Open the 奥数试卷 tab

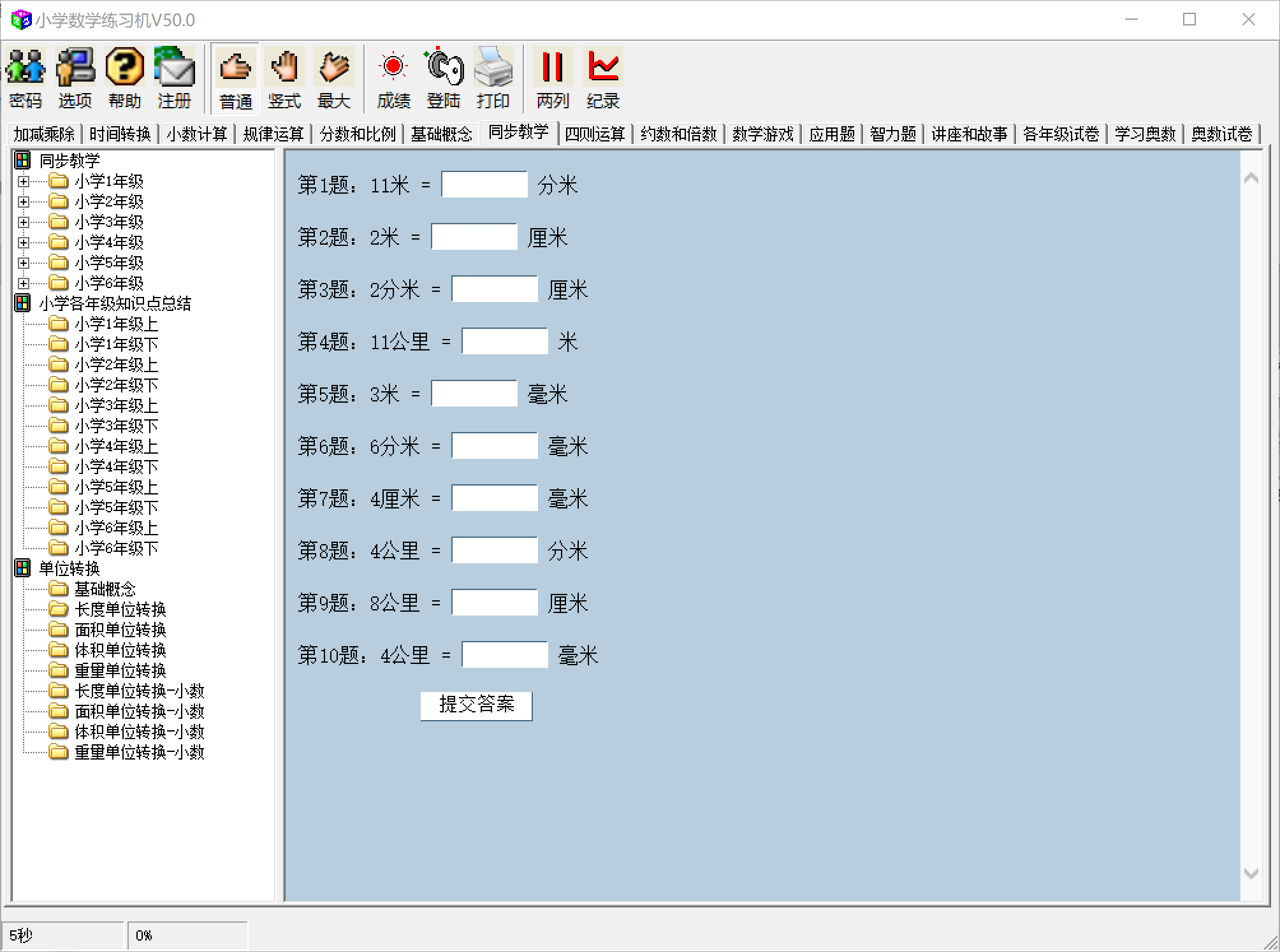coord(1222,134)
